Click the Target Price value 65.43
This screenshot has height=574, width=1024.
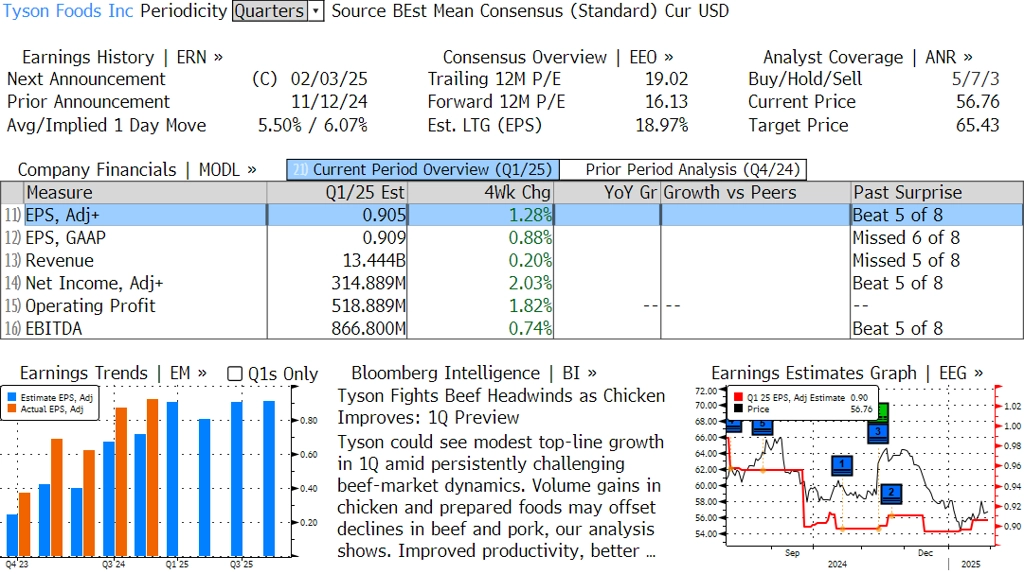click(x=978, y=125)
